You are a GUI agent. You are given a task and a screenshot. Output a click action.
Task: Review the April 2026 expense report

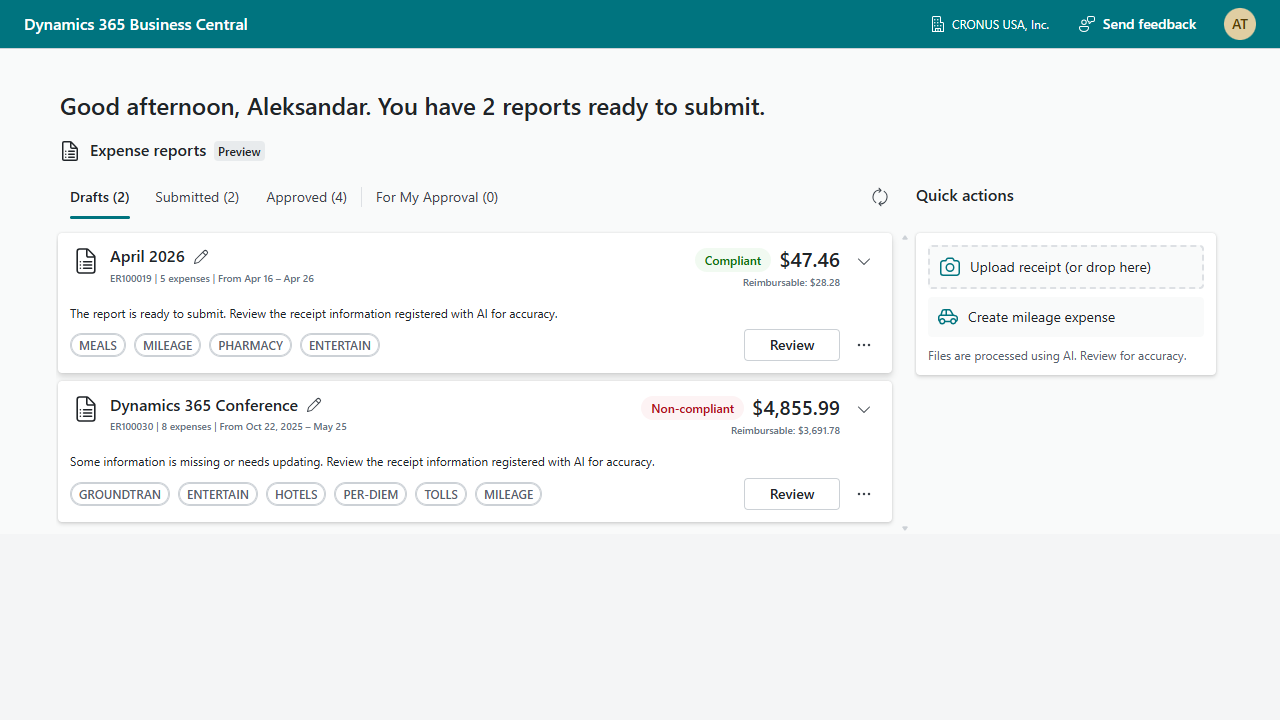tap(792, 345)
